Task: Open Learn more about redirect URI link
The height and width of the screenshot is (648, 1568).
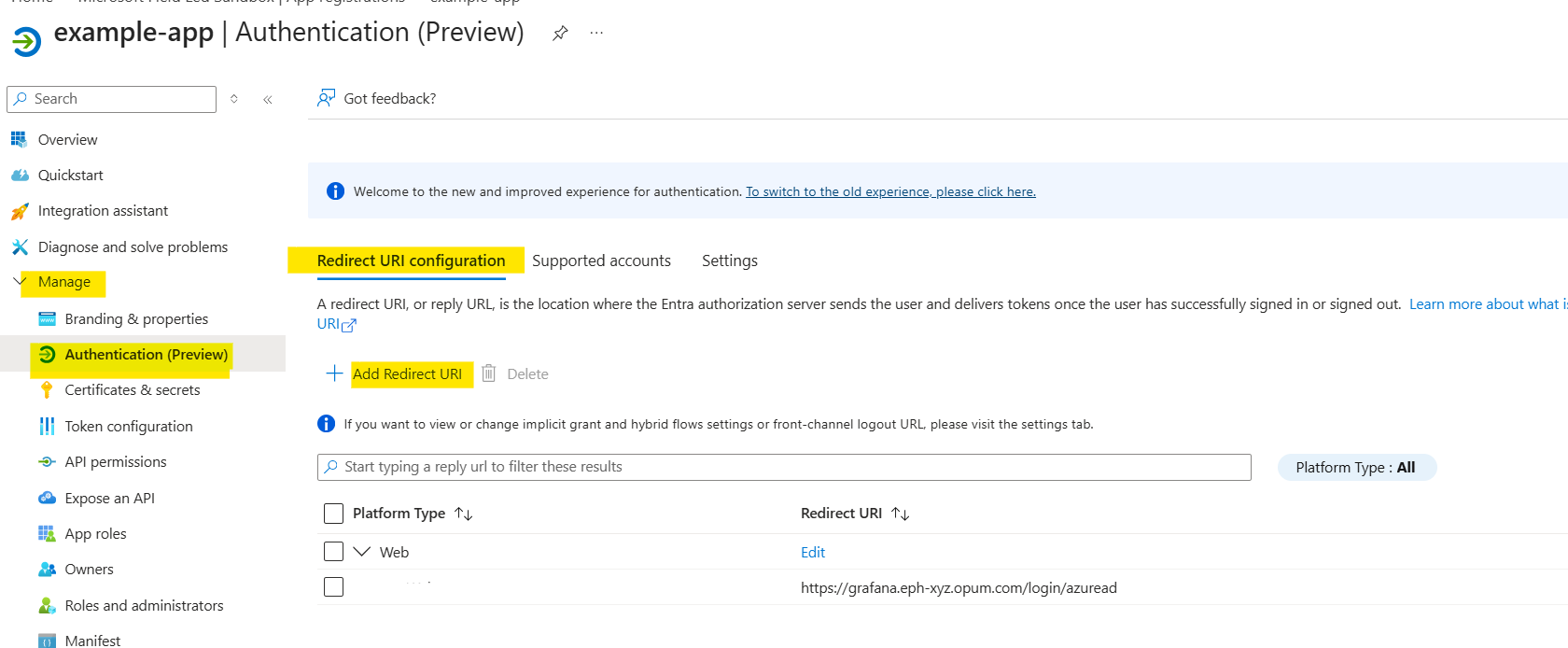Action: [x=1488, y=304]
